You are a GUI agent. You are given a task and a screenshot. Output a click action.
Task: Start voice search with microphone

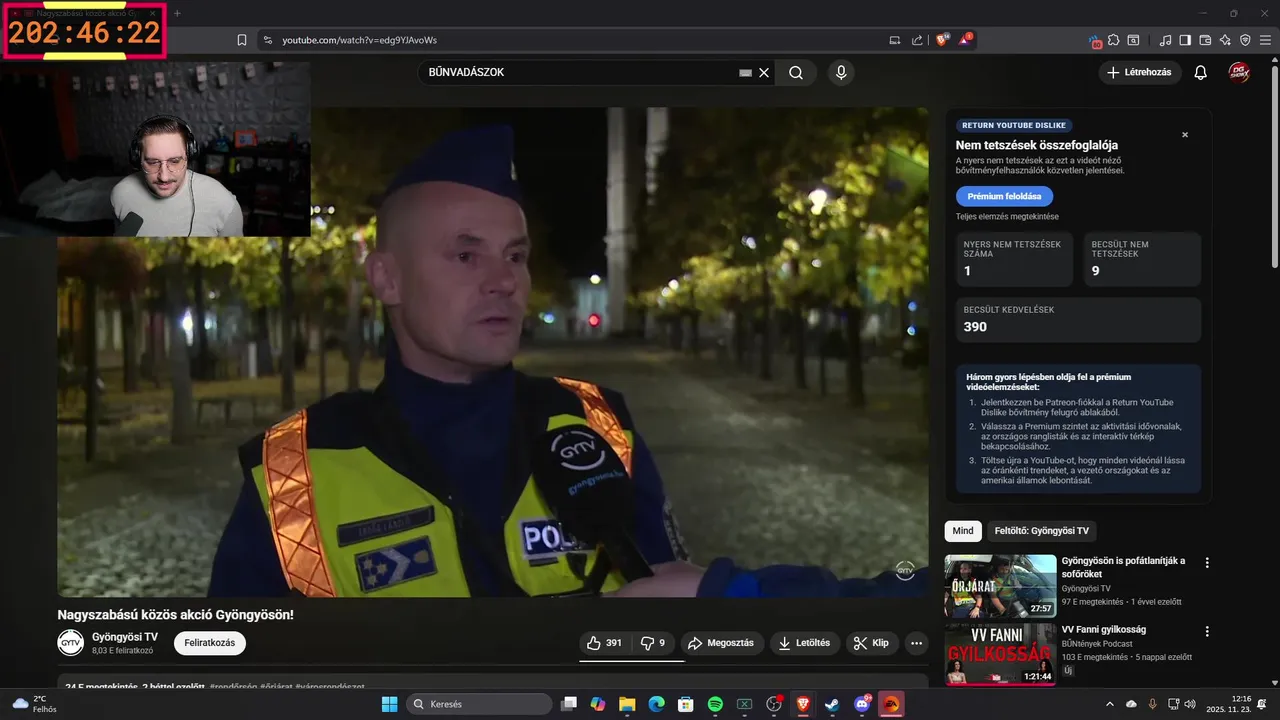[x=841, y=72]
